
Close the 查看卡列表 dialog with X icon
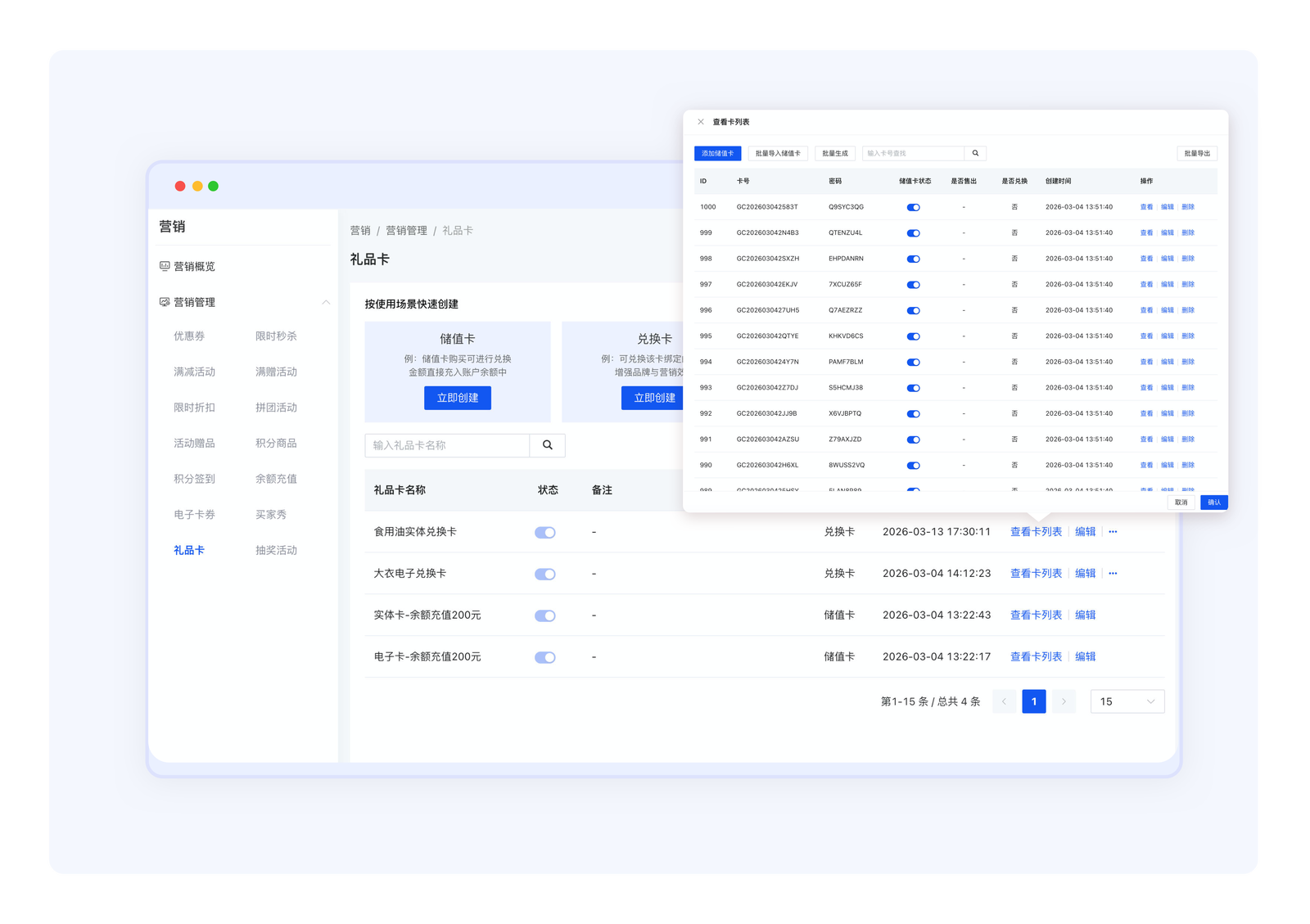(x=701, y=122)
